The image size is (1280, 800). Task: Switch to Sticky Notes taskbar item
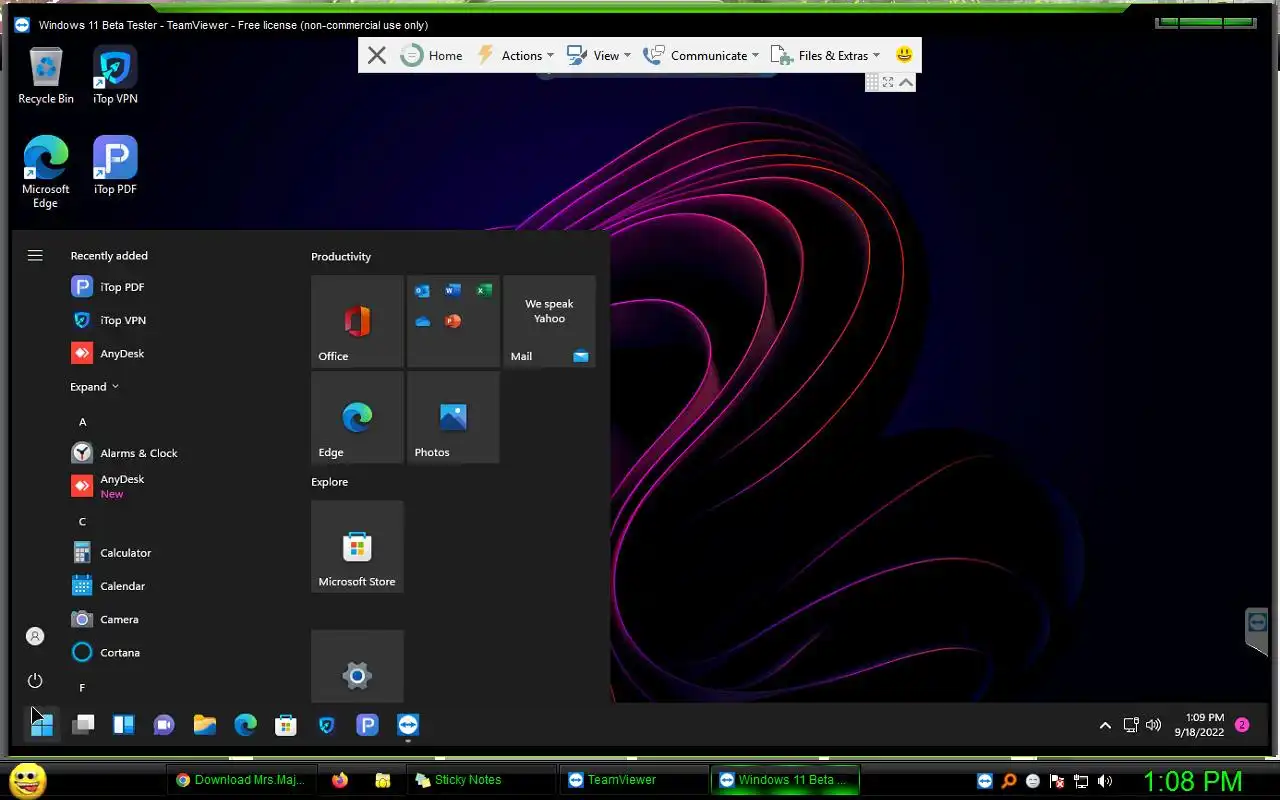click(x=480, y=780)
